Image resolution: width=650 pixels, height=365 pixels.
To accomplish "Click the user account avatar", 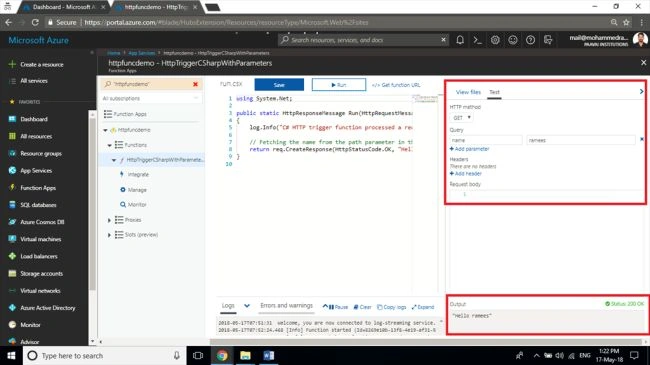I will tap(640, 40).
